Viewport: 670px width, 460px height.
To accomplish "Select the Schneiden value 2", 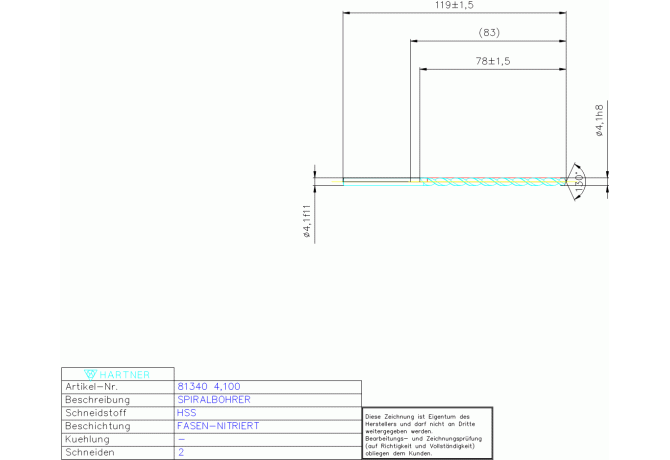I will 181,453.
